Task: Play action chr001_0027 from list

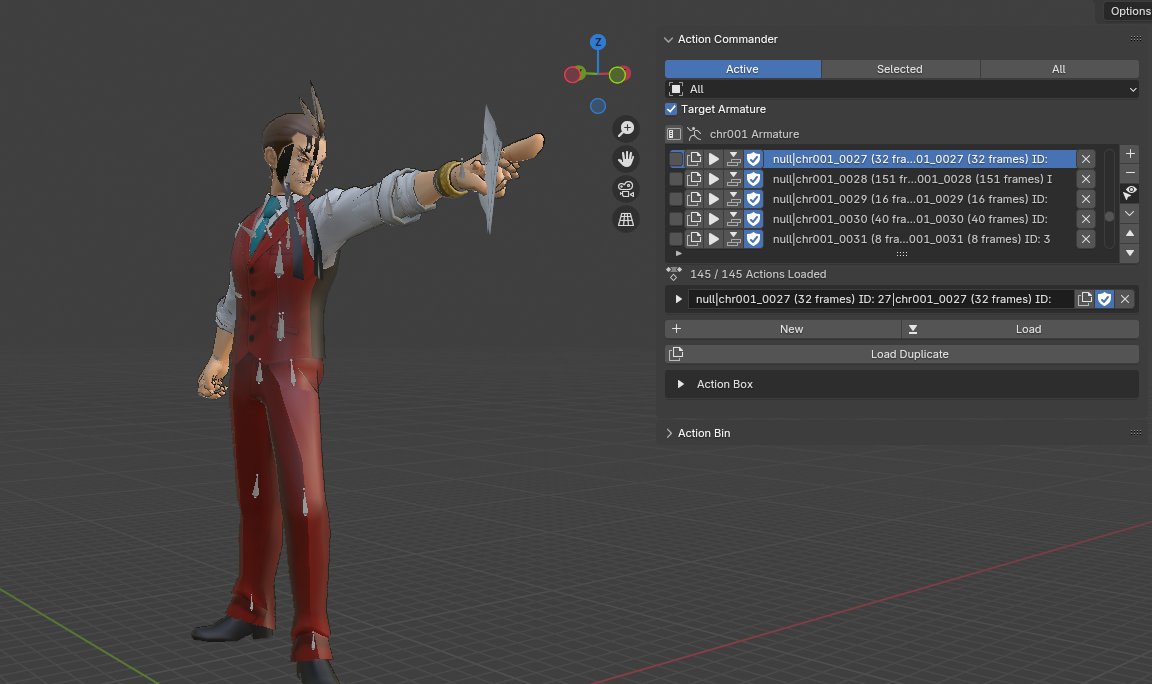Action: pyautogui.click(x=713, y=159)
